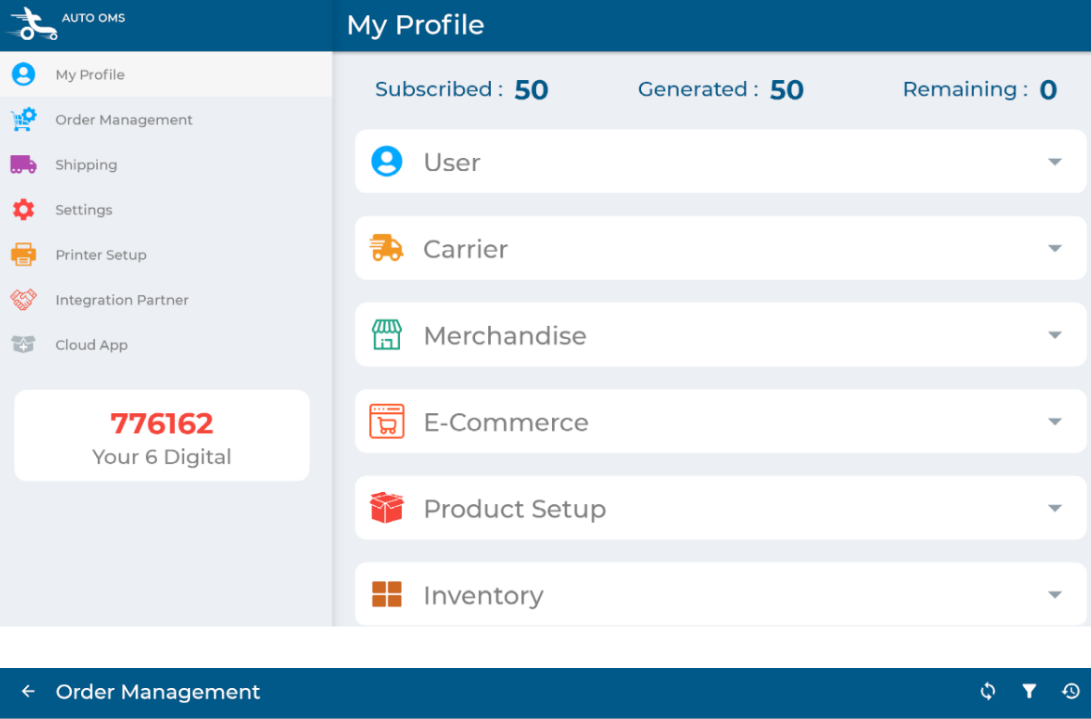The height and width of the screenshot is (719, 1091).
Task: Click the AUTO OMS brand text
Action: (x=93, y=18)
